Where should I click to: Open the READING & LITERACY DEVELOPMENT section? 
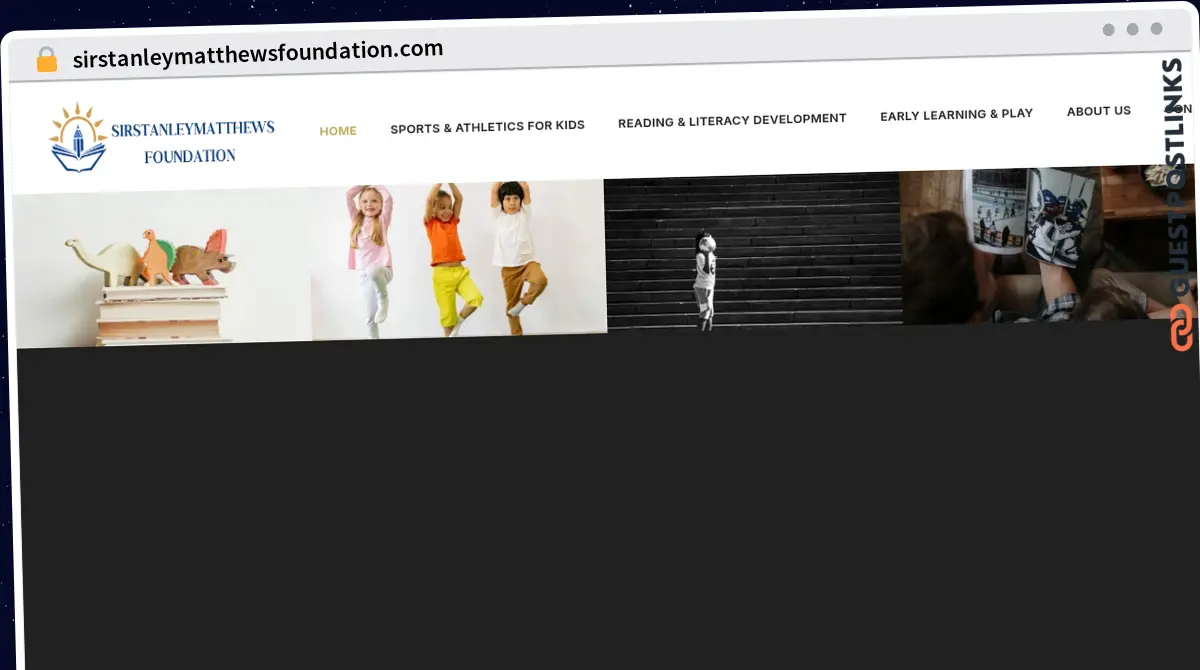click(732, 119)
